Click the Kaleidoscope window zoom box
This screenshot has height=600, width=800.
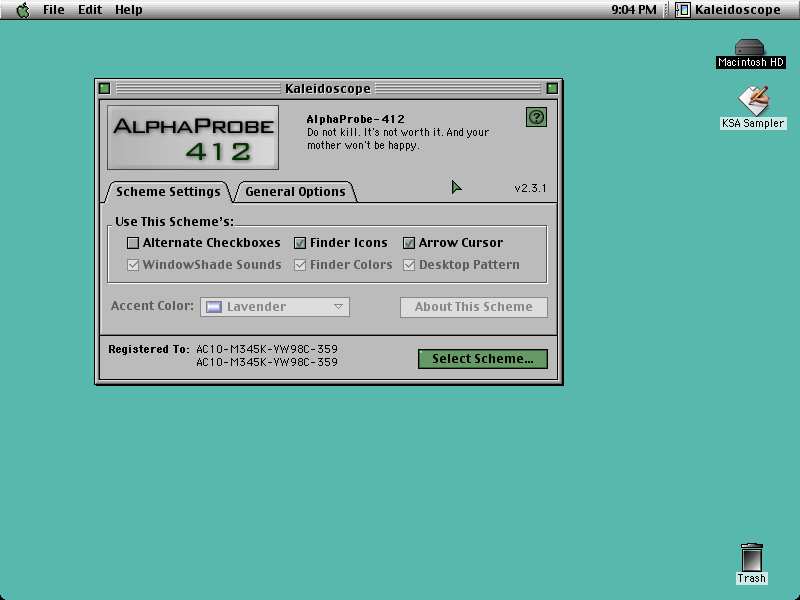click(x=552, y=88)
